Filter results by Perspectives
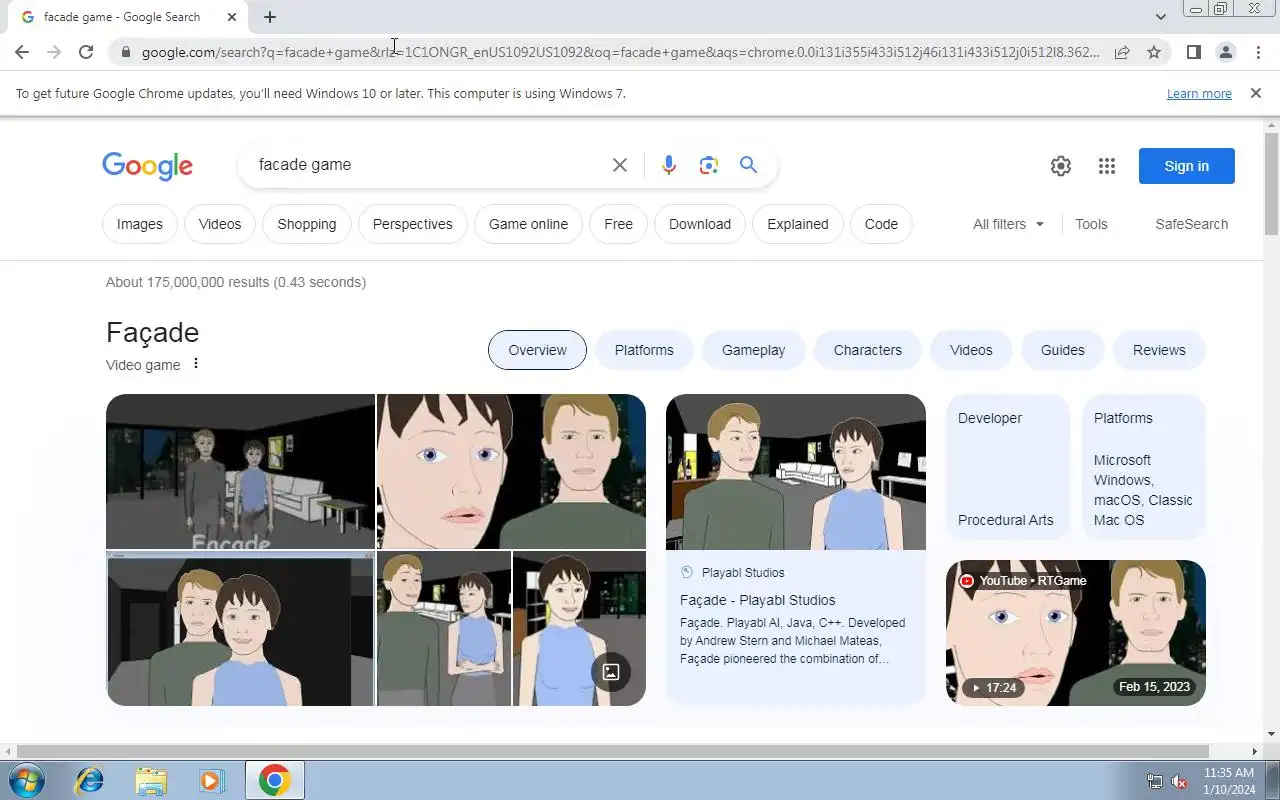The width and height of the screenshot is (1280, 800). [x=413, y=224]
